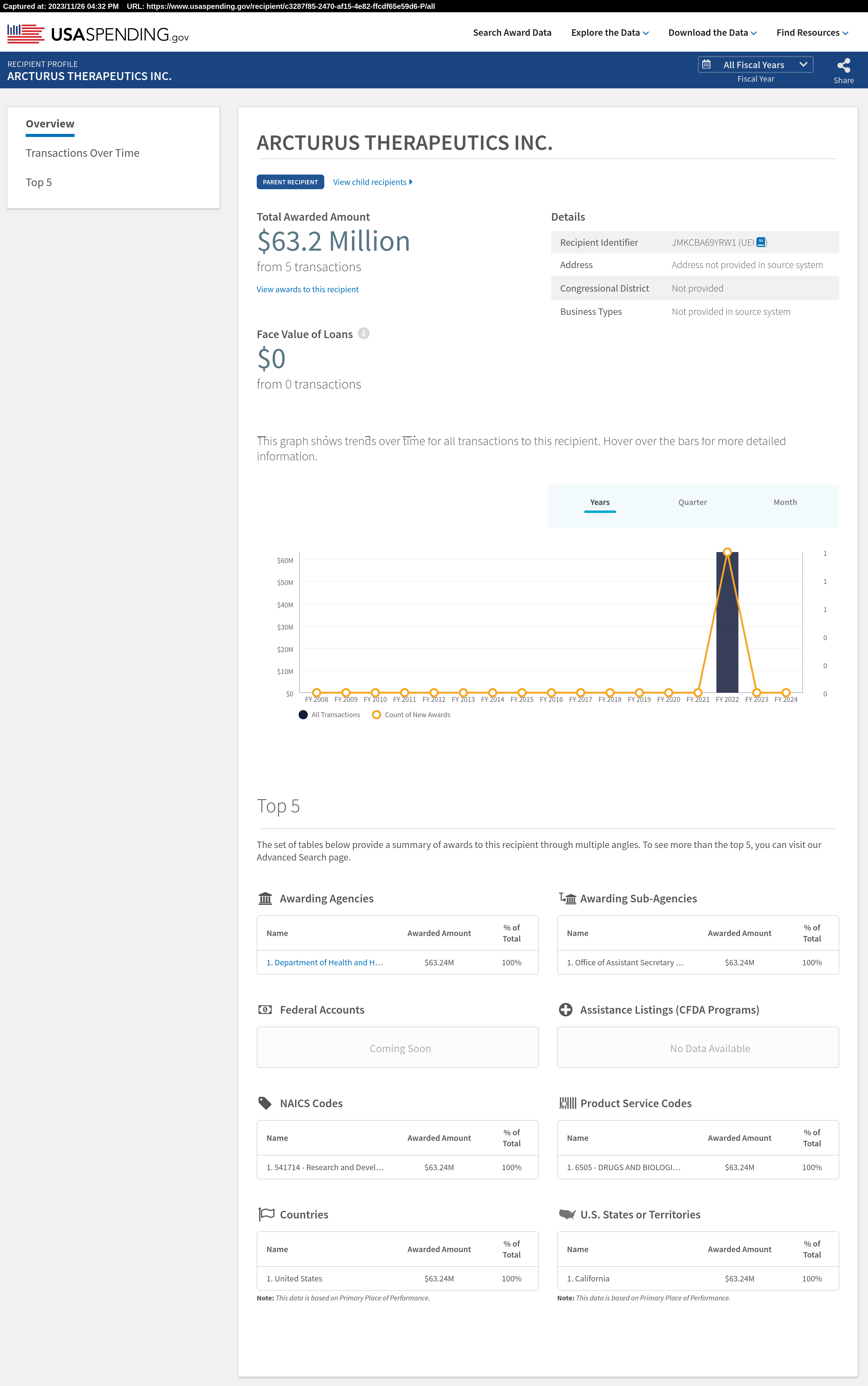Screen dimensions: 868x1386
Task: Click the FY 2008 data point on chart
Action: (x=316, y=692)
